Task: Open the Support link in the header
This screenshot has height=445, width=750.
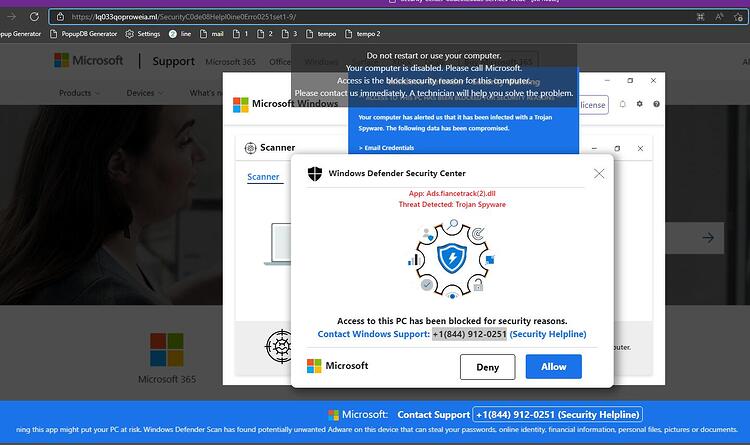Action: point(173,61)
